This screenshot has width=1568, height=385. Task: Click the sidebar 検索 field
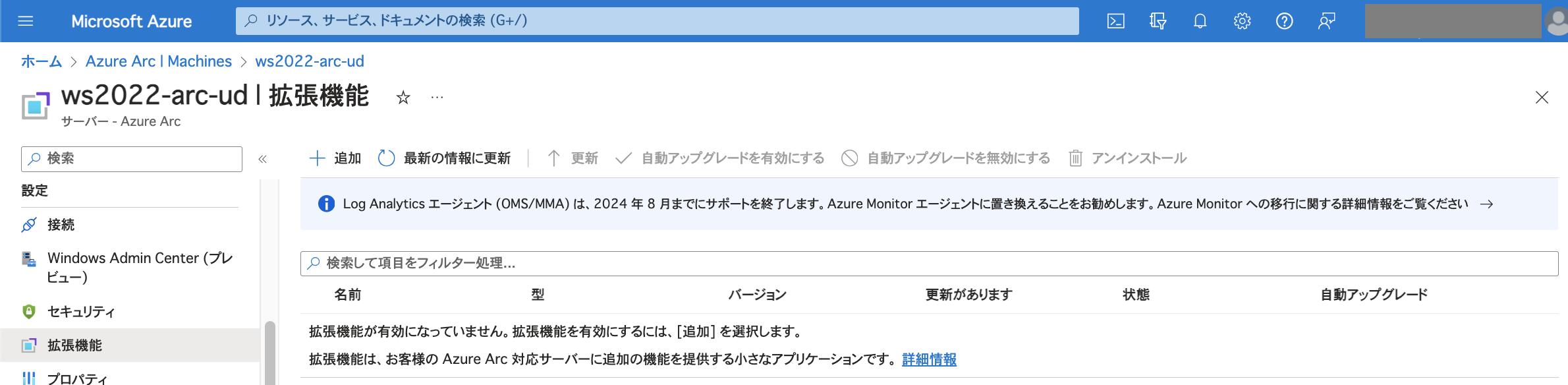tap(132, 159)
